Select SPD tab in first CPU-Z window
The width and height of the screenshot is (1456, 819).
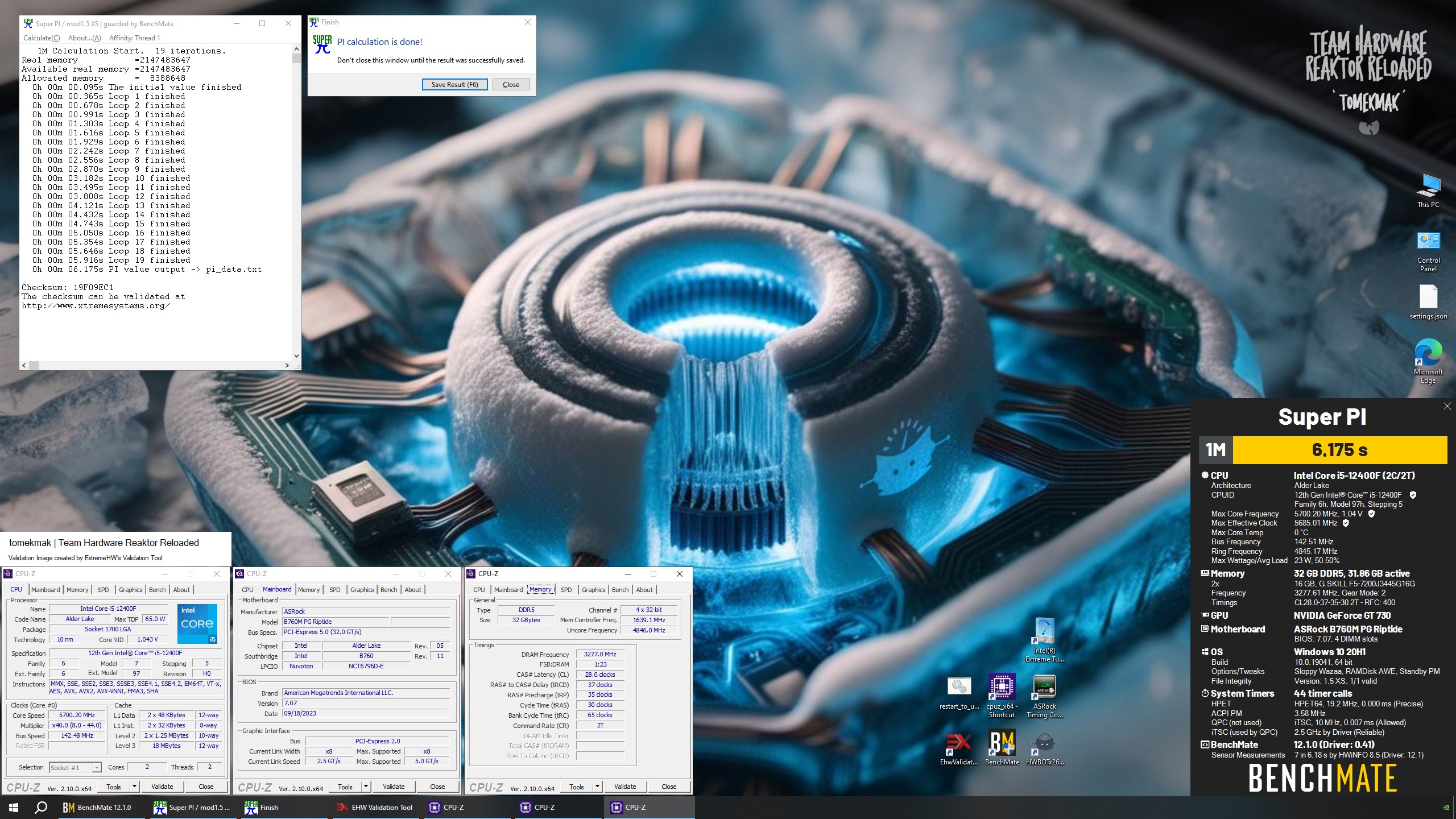pos(103,590)
